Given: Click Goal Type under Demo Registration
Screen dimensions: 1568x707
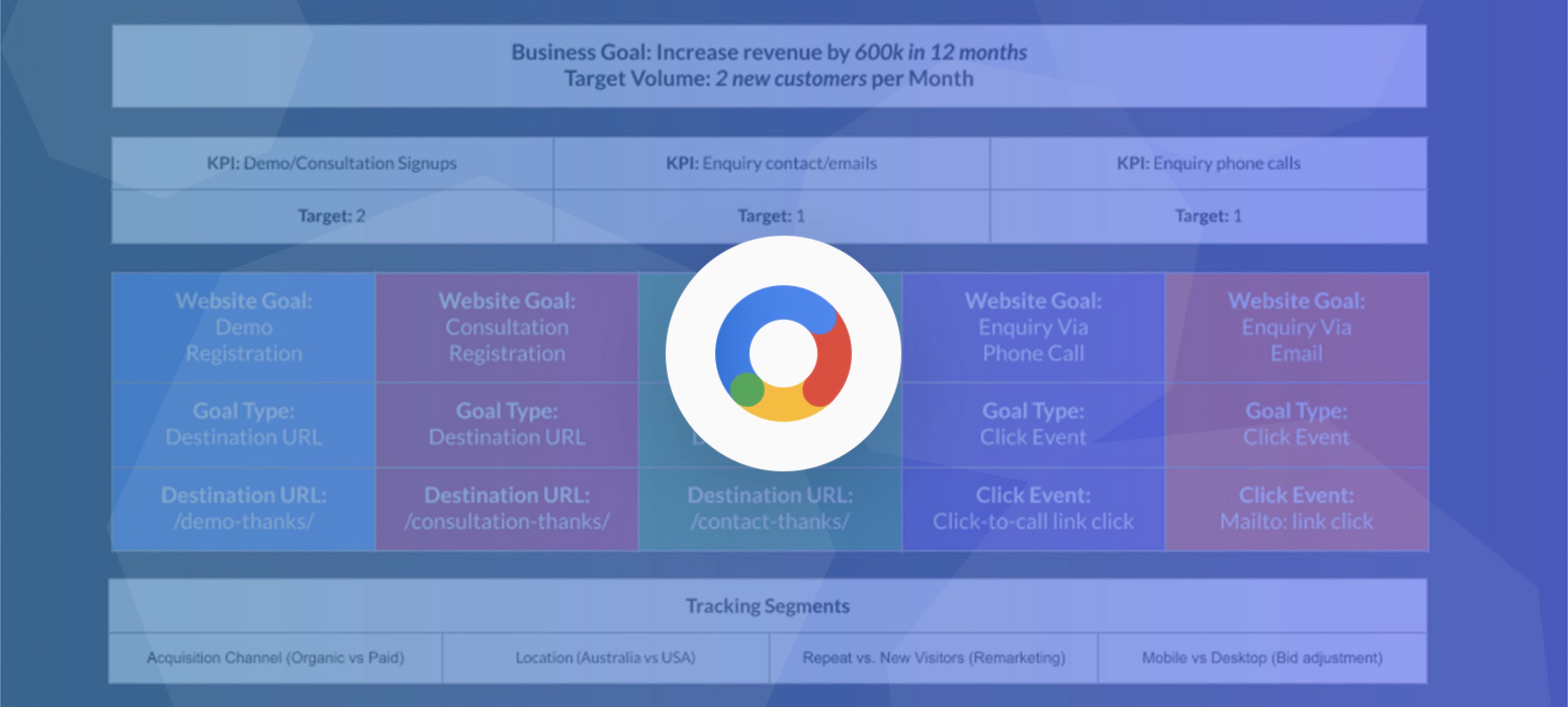Looking at the screenshot, I should (x=244, y=424).
